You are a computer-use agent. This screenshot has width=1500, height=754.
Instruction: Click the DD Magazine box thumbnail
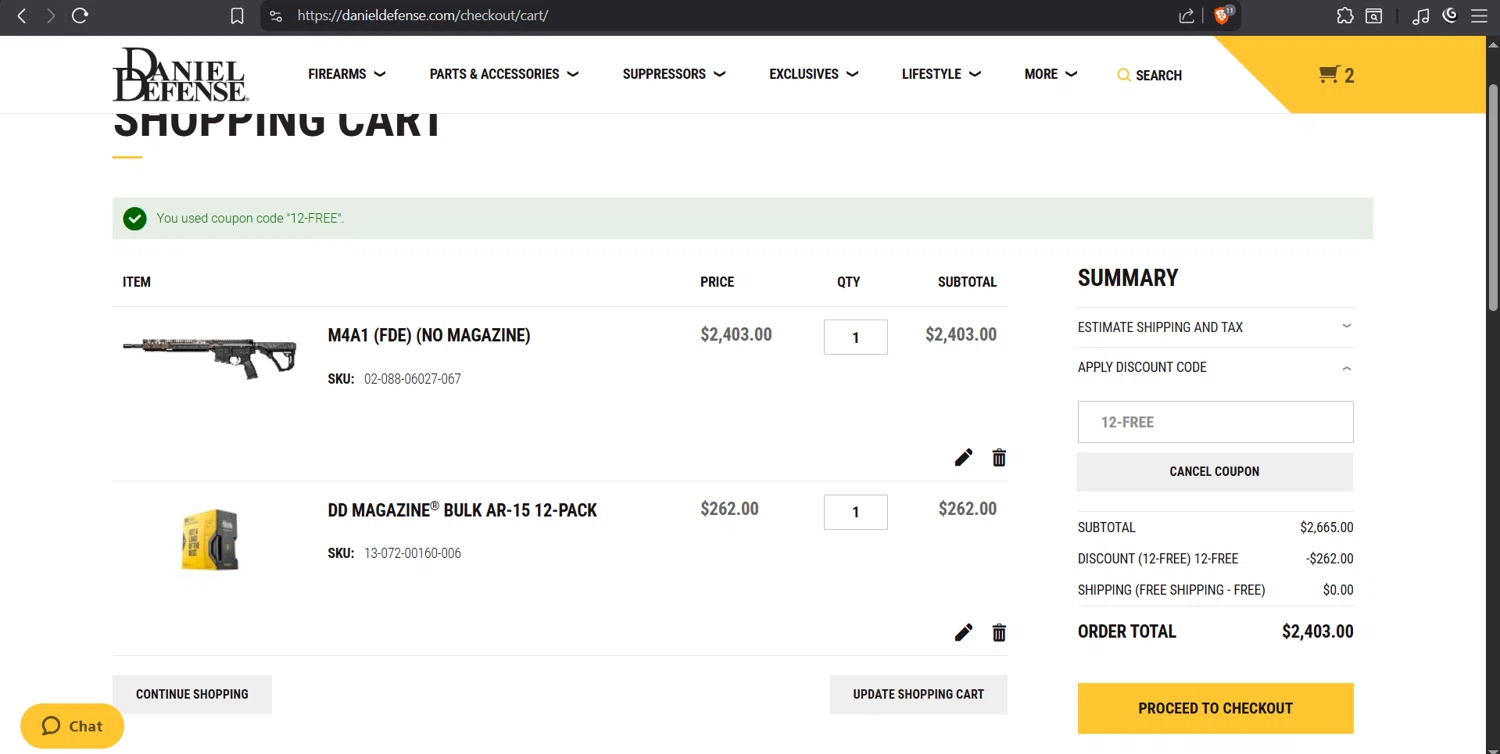click(x=210, y=540)
